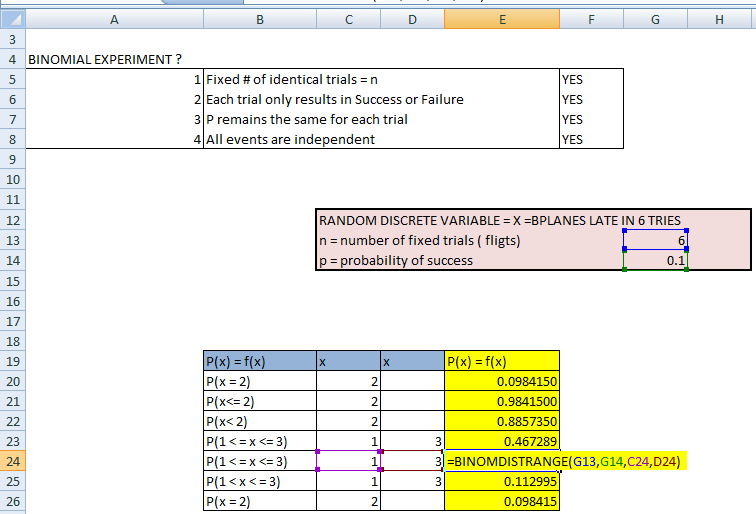
Task: Click the n value cell containing 6
Action: point(654,240)
